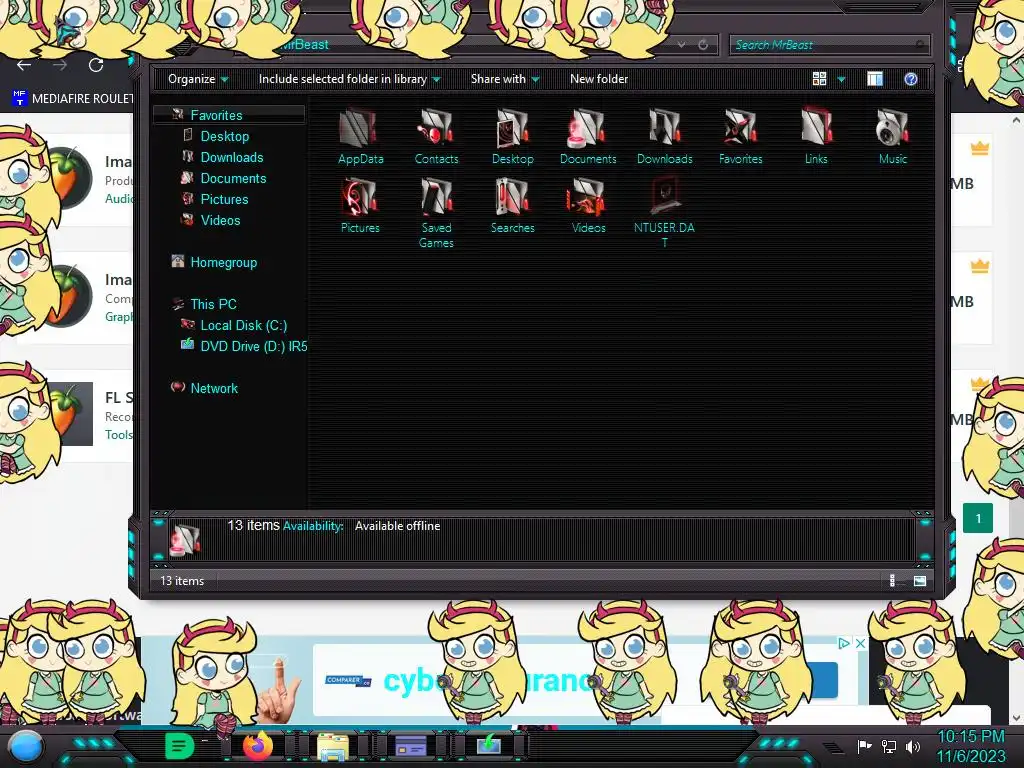Close the ad with the X button
Image resolution: width=1024 pixels, height=768 pixels.
pos(861,643)
